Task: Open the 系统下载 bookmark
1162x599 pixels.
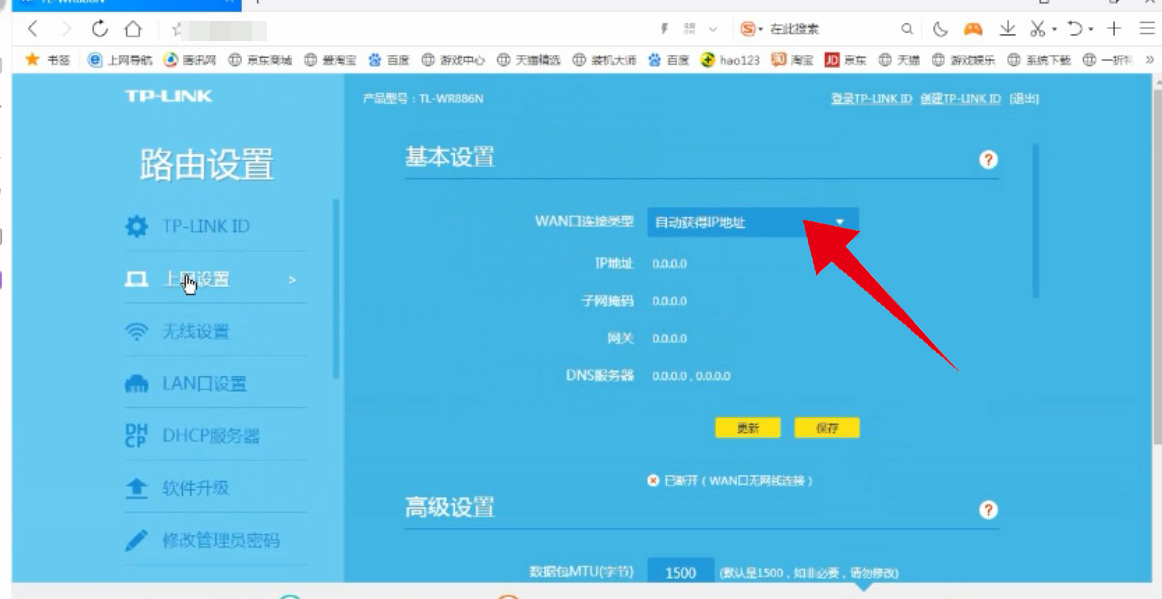Action: (x=1039, y=60)
